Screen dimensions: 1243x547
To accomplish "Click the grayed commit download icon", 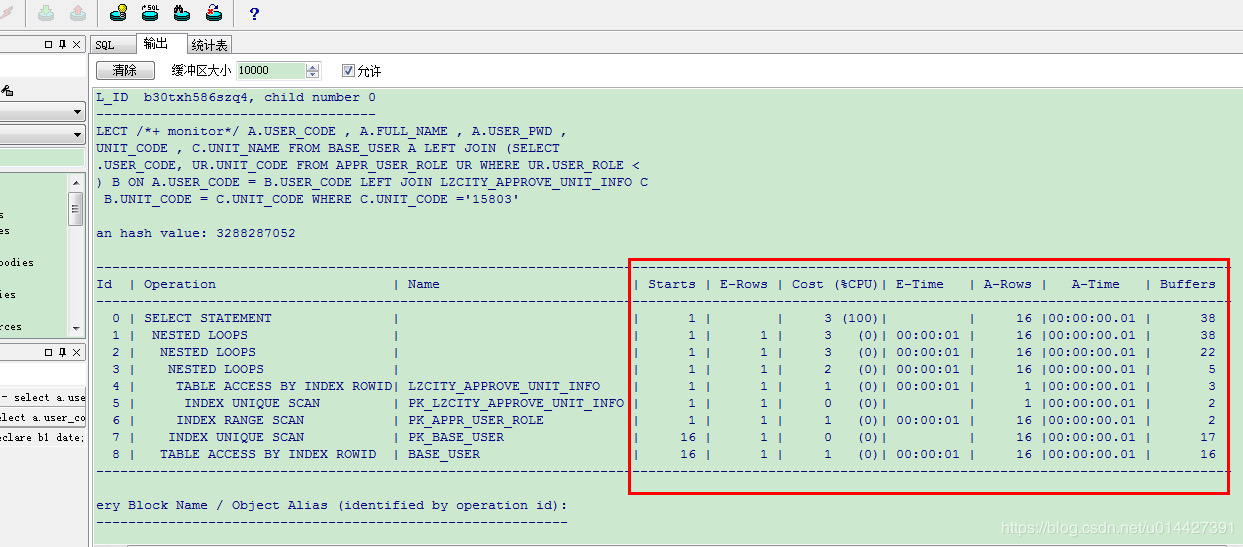I will pyautogui.click(x=46, y=13).
